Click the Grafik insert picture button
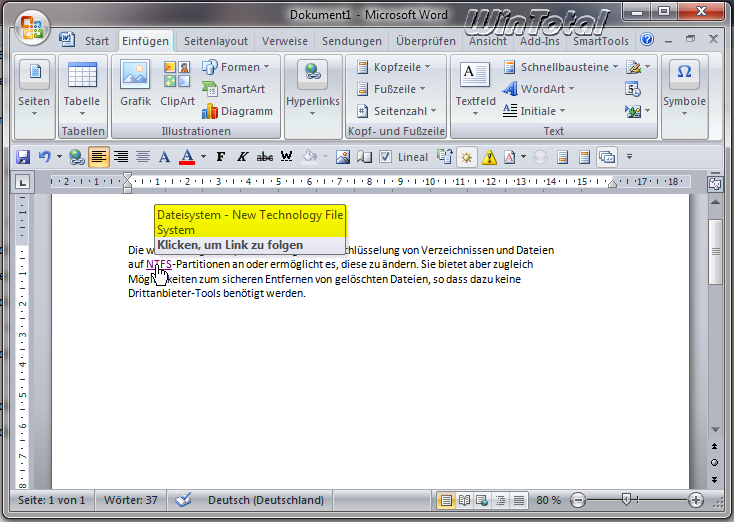 pyautogui.click(x=135, y=84)
